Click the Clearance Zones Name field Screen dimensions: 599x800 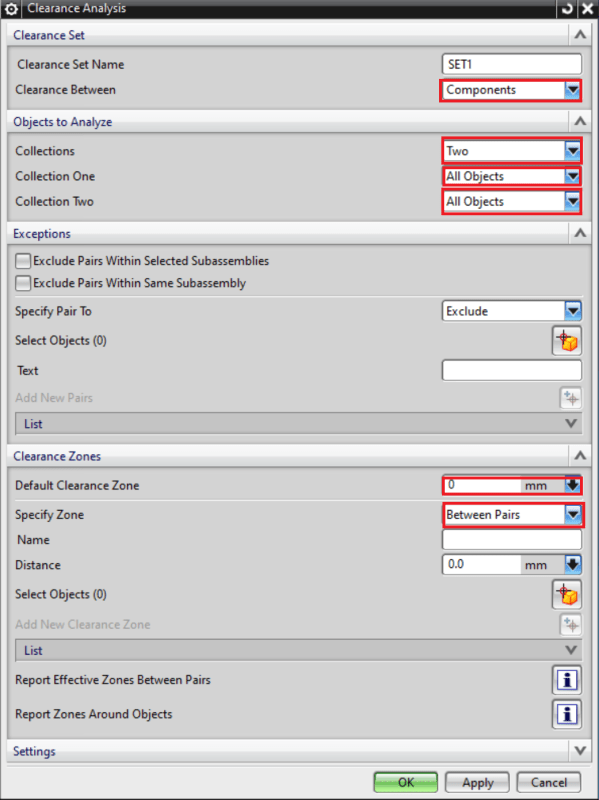click(511, 540)
